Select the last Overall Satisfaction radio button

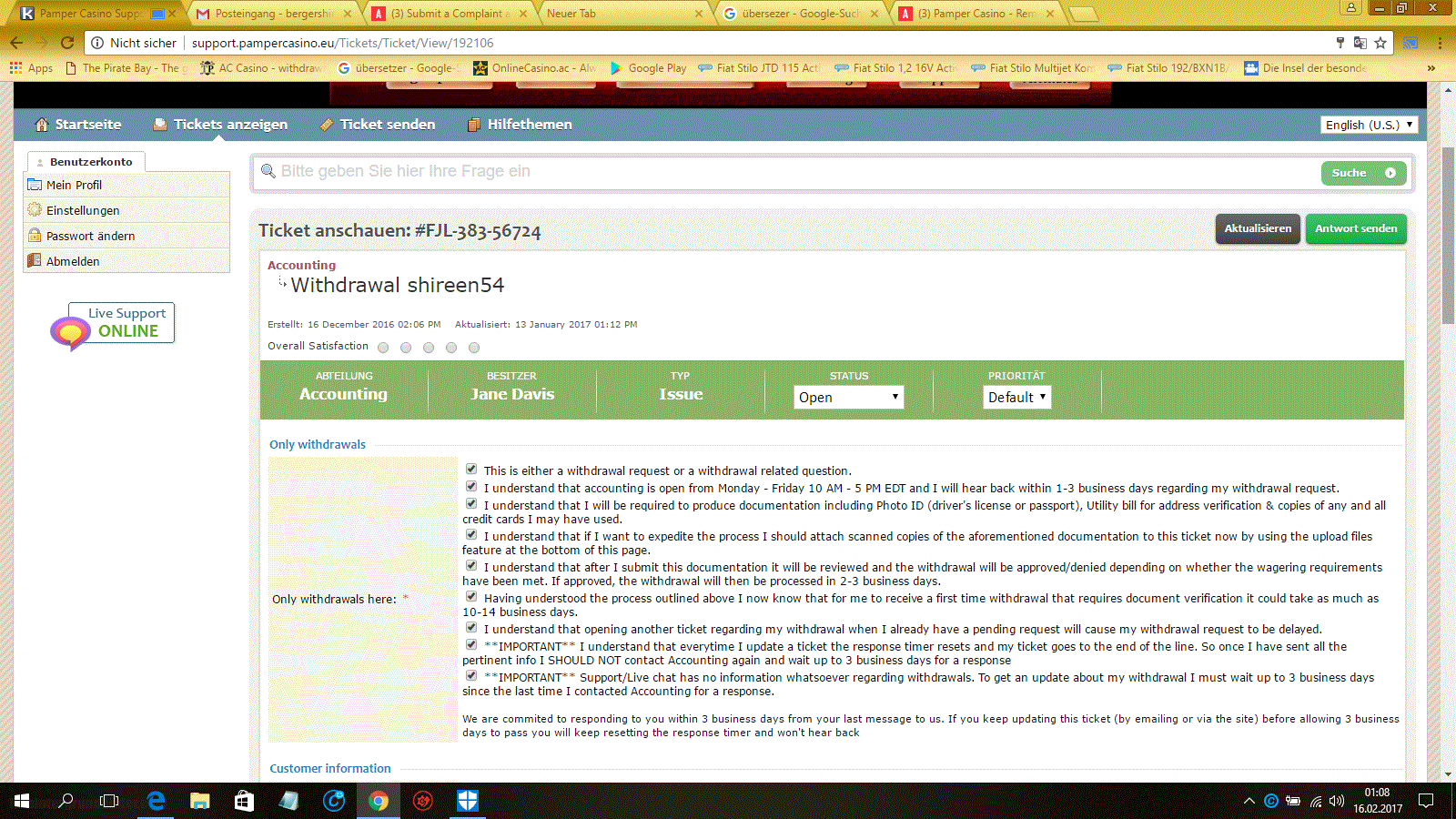click(x=474, y=348)
